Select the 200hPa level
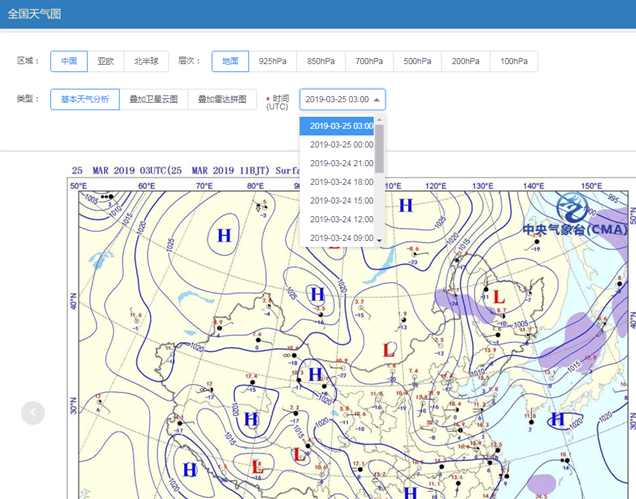Image resolution: width=636 pixels, height=499 pixels. 465,61
